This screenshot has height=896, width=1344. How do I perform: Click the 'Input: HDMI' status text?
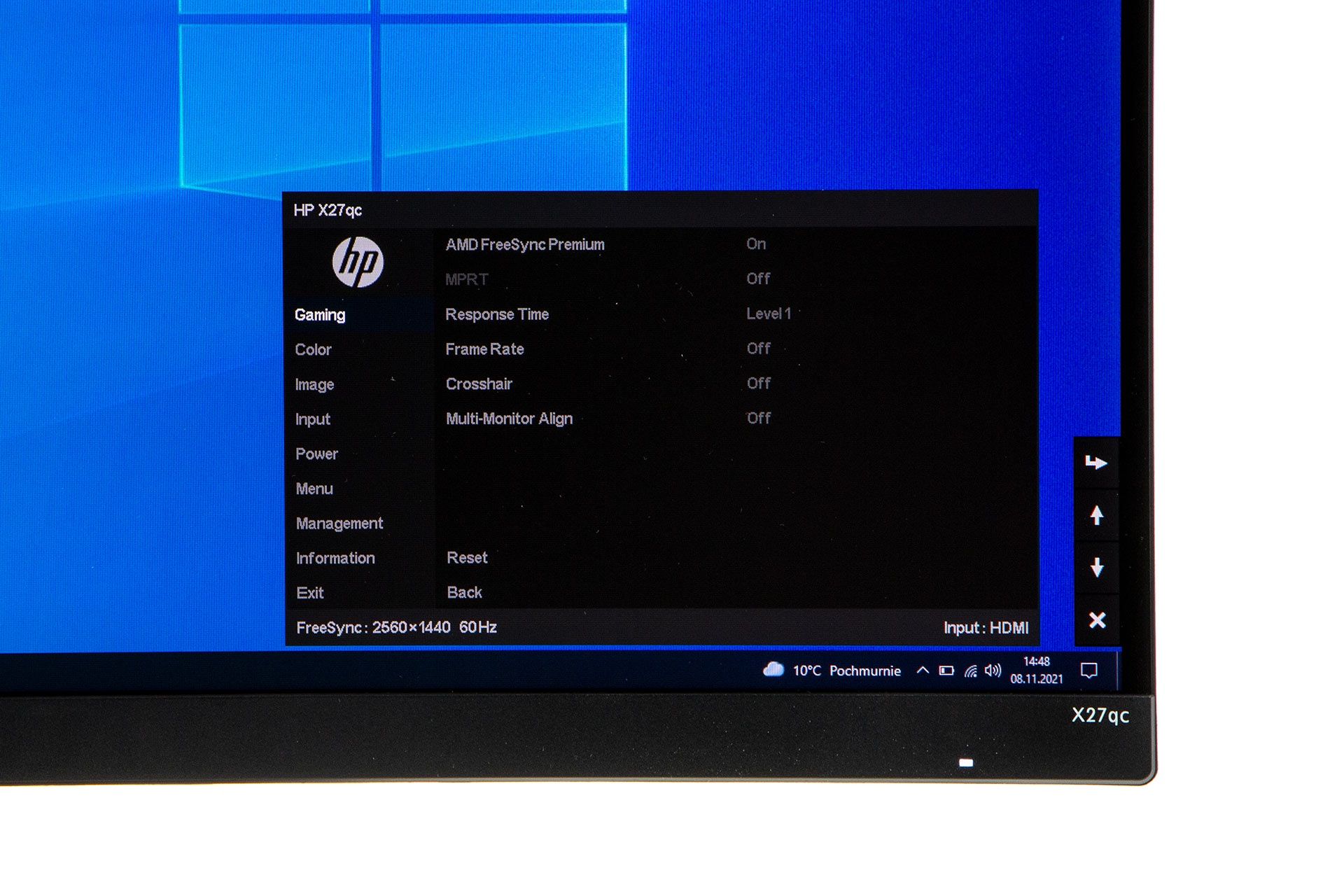tap(986, 628)
